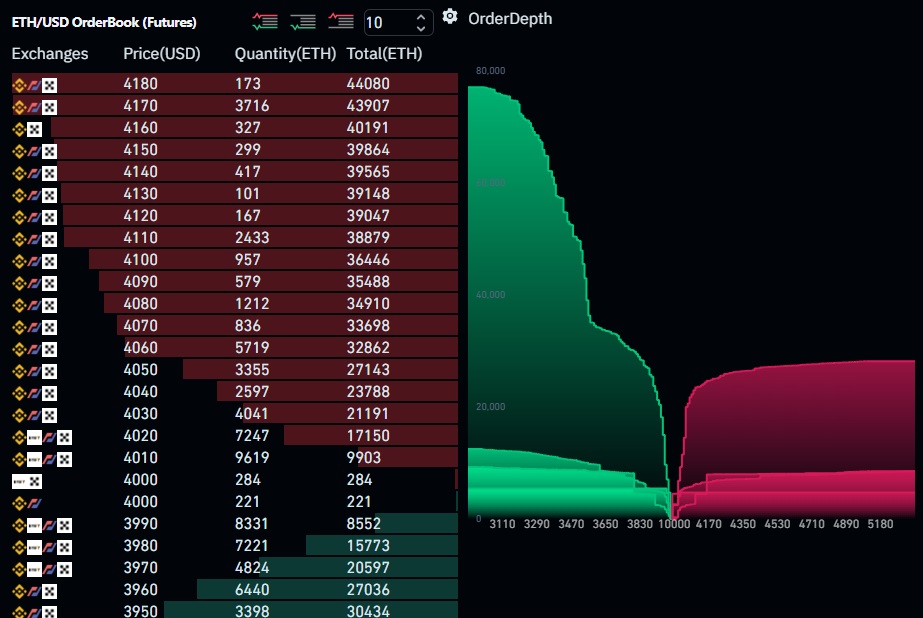
Task: Click the Binance icon in the 4120 row
Action: pos(19,217)
